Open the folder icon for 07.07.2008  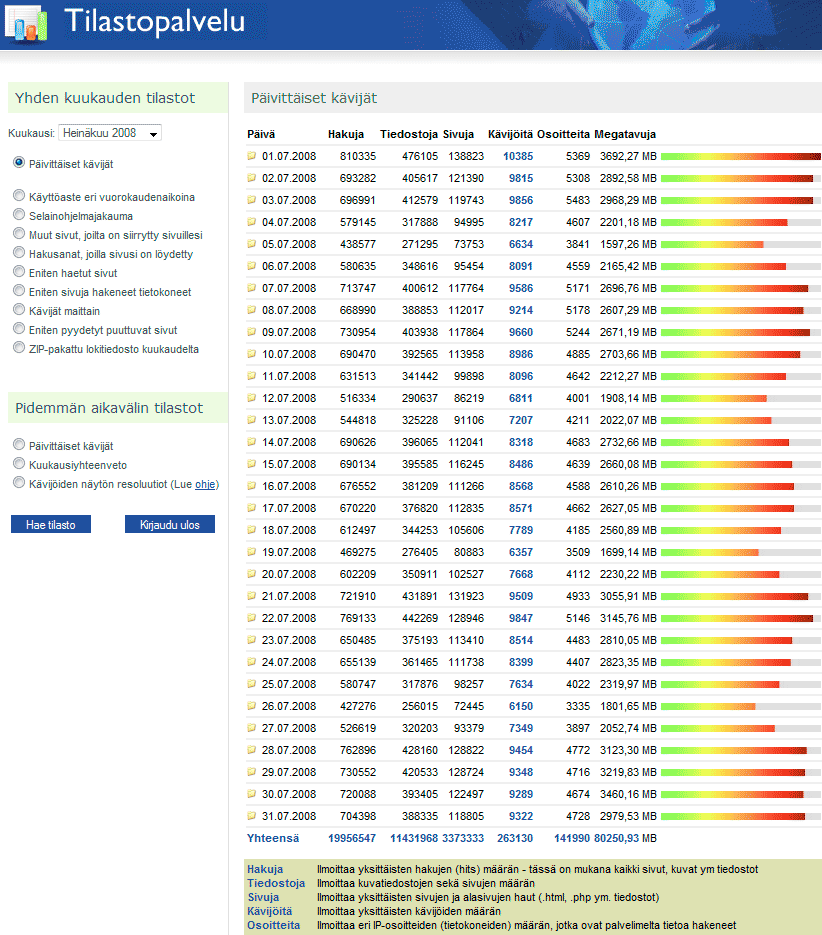[252, 288]
